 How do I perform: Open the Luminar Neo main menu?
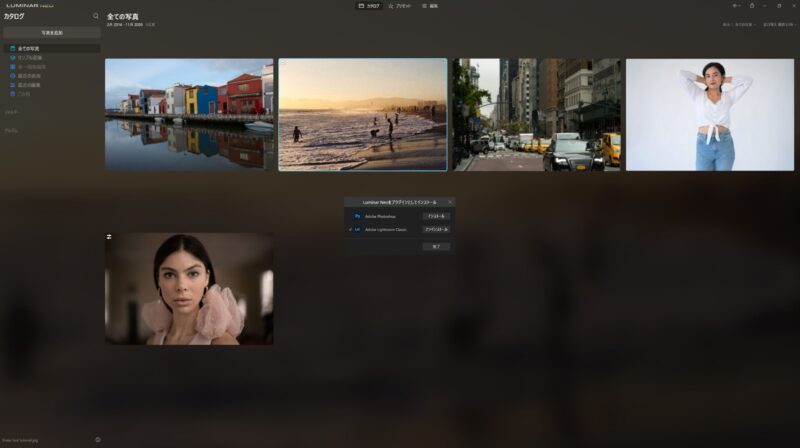coord(30,5)
